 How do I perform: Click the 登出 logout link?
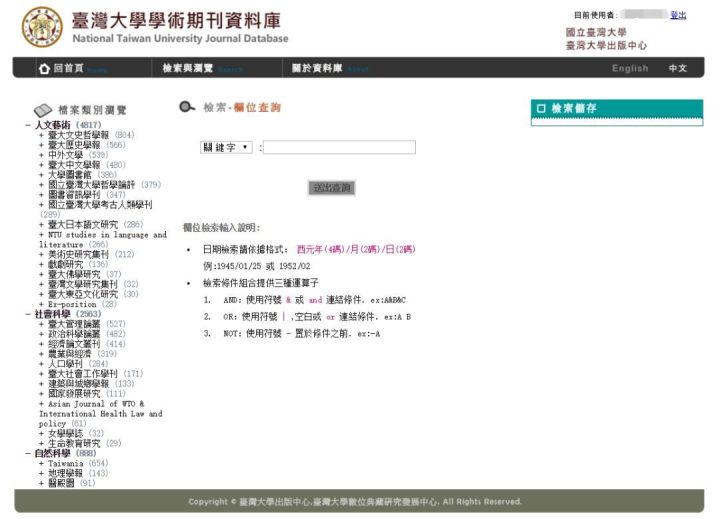[678, 15]
